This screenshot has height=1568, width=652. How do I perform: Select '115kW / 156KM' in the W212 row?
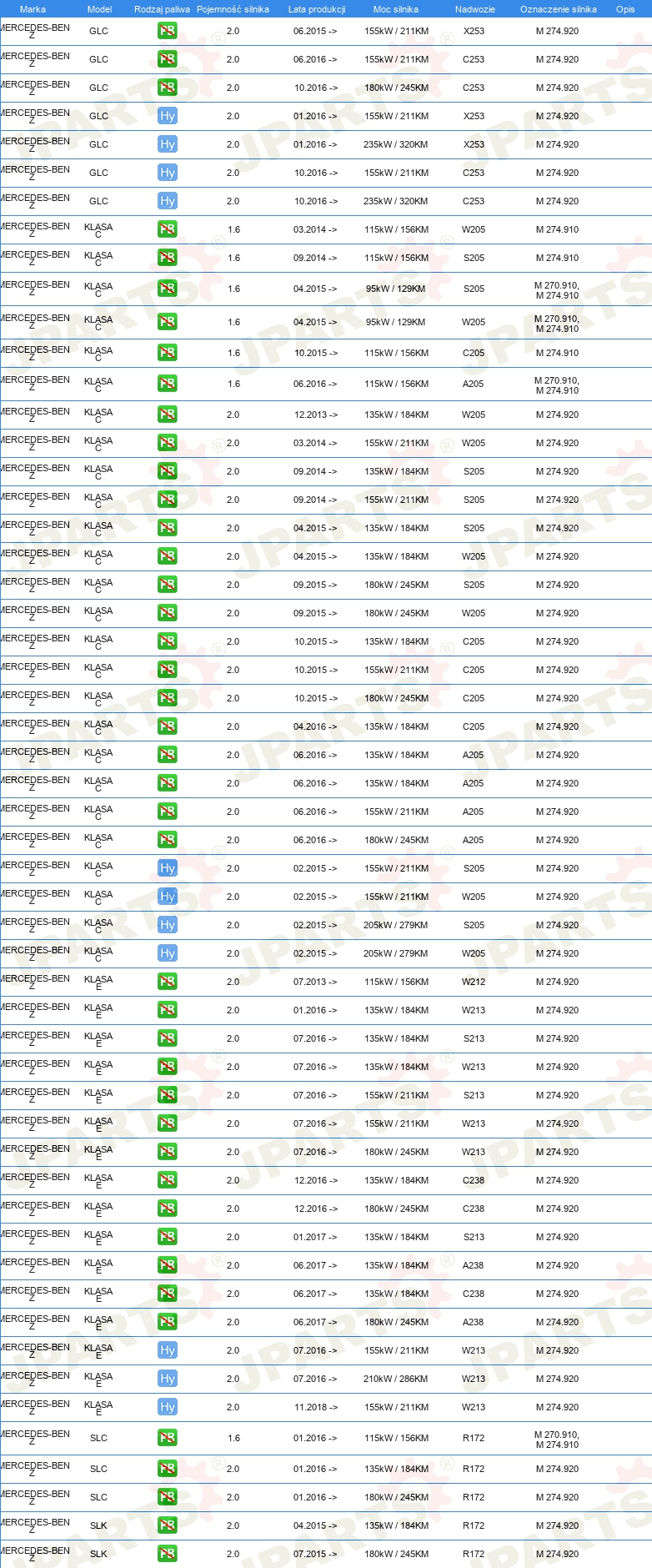[x=396, y=983]
